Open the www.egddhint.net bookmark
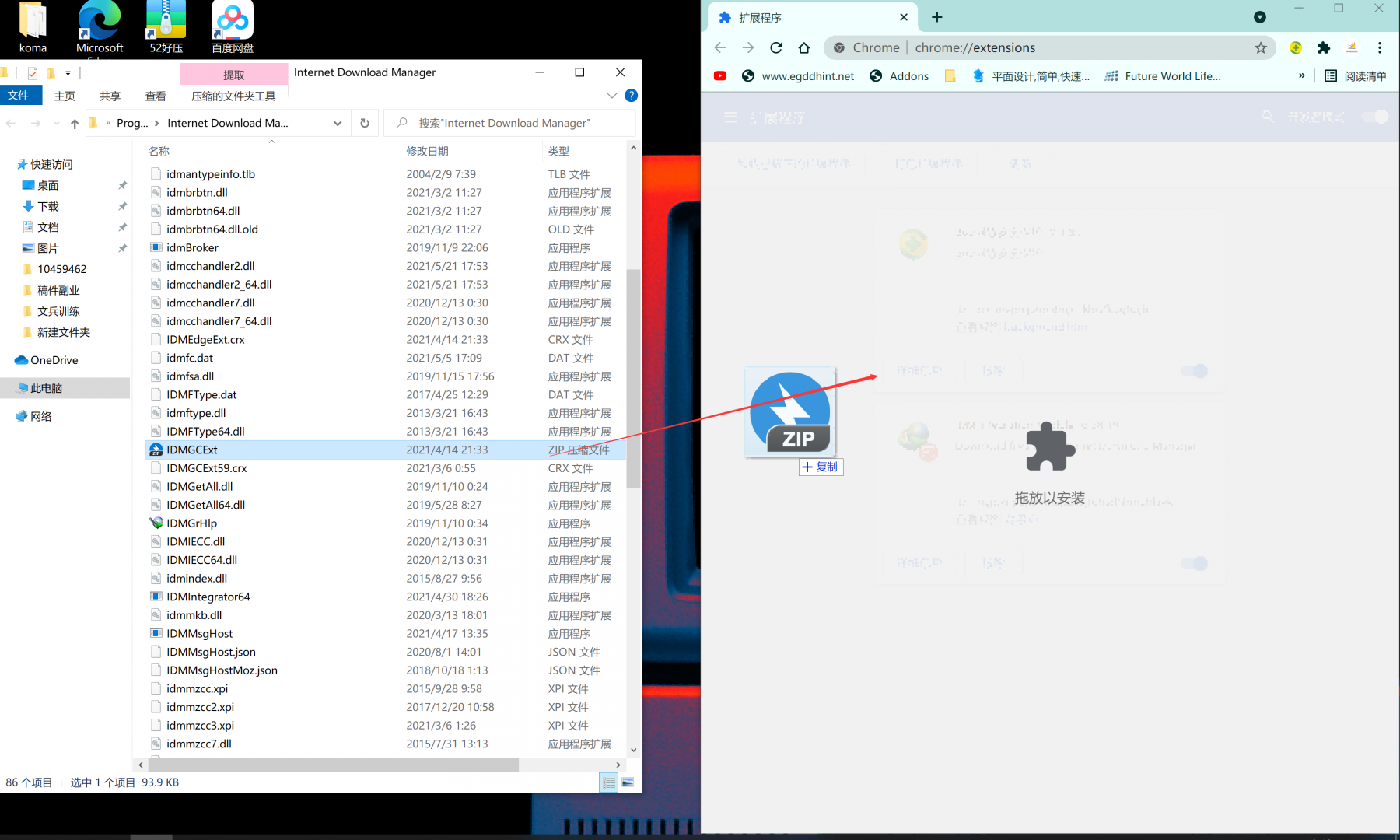Image resolution: width=1400 pixels, height=840 pixels. click(798, 76)
